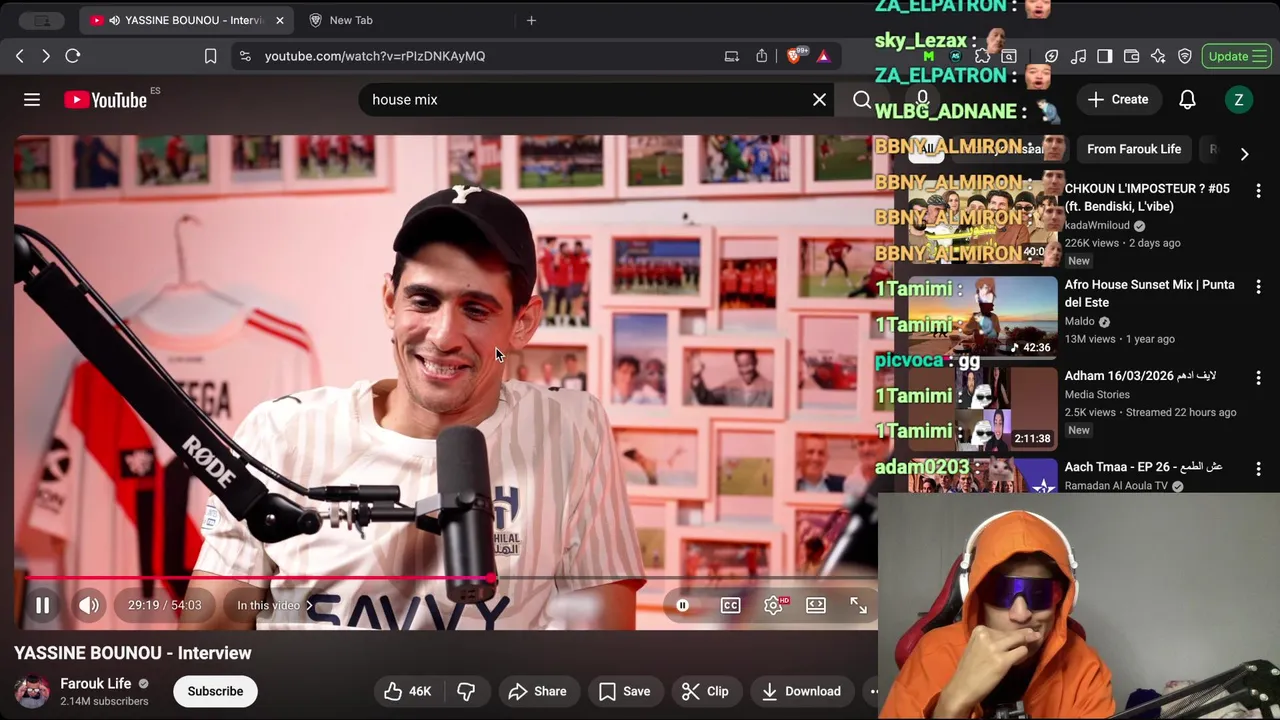The height and width of the screenshot is (720, 1280).
Task: Subscribe to Farouk Life
Action: pos(215,691)
